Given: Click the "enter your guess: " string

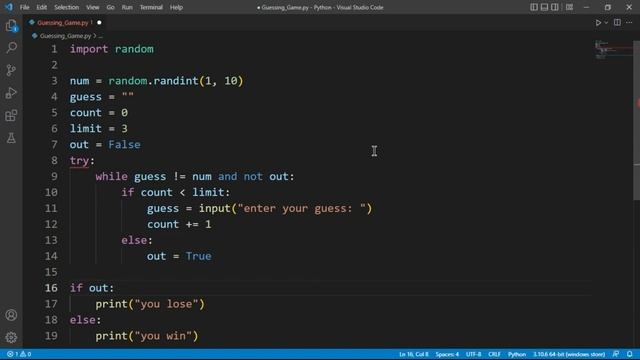Looking at the screenshot, I should pos(302,208).
